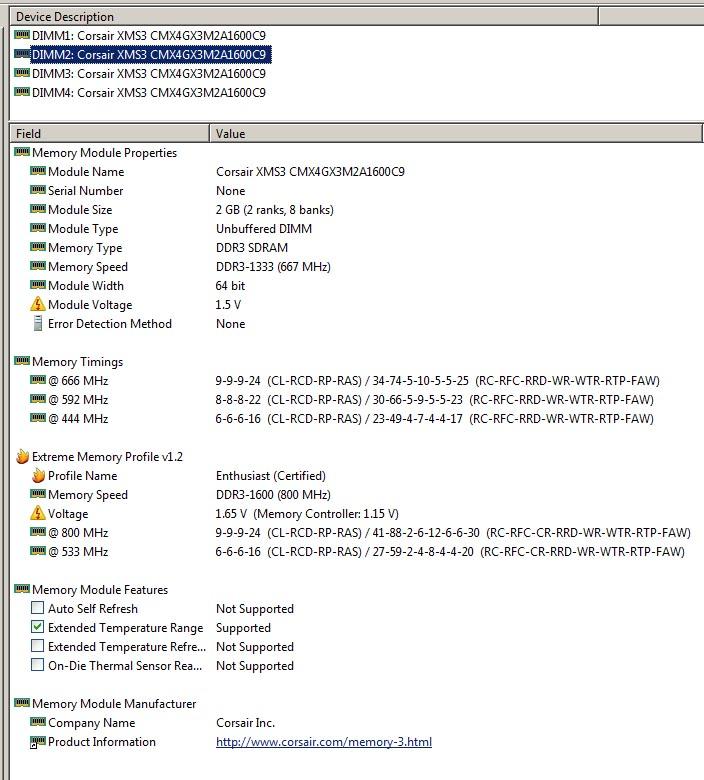This screenshot has height=780, width=704.
Task: Click the Memory Module Properties group icon
Action: (x=22, y=152)
